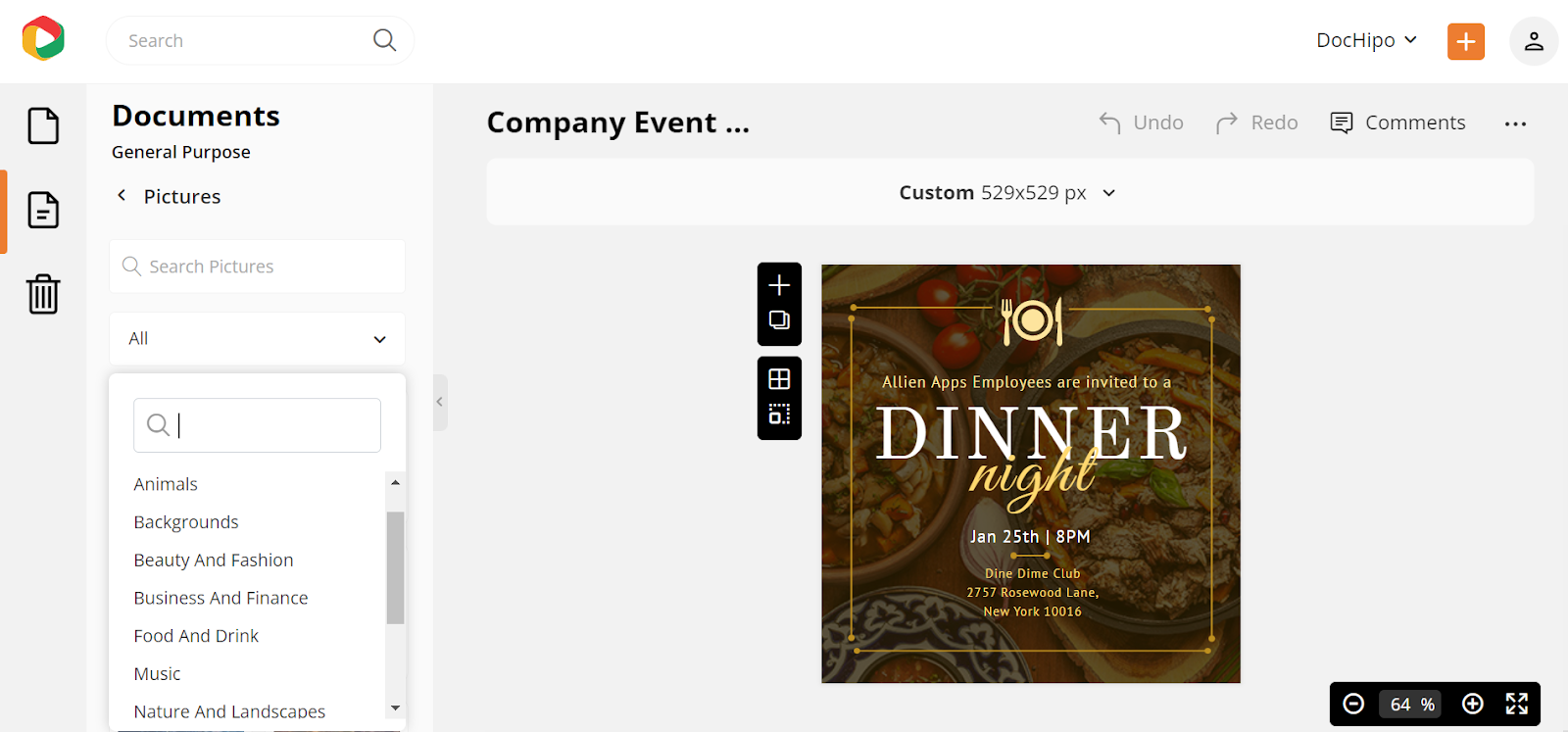
Task: Choose the Backgrounds category option
Action: point(186,522)
